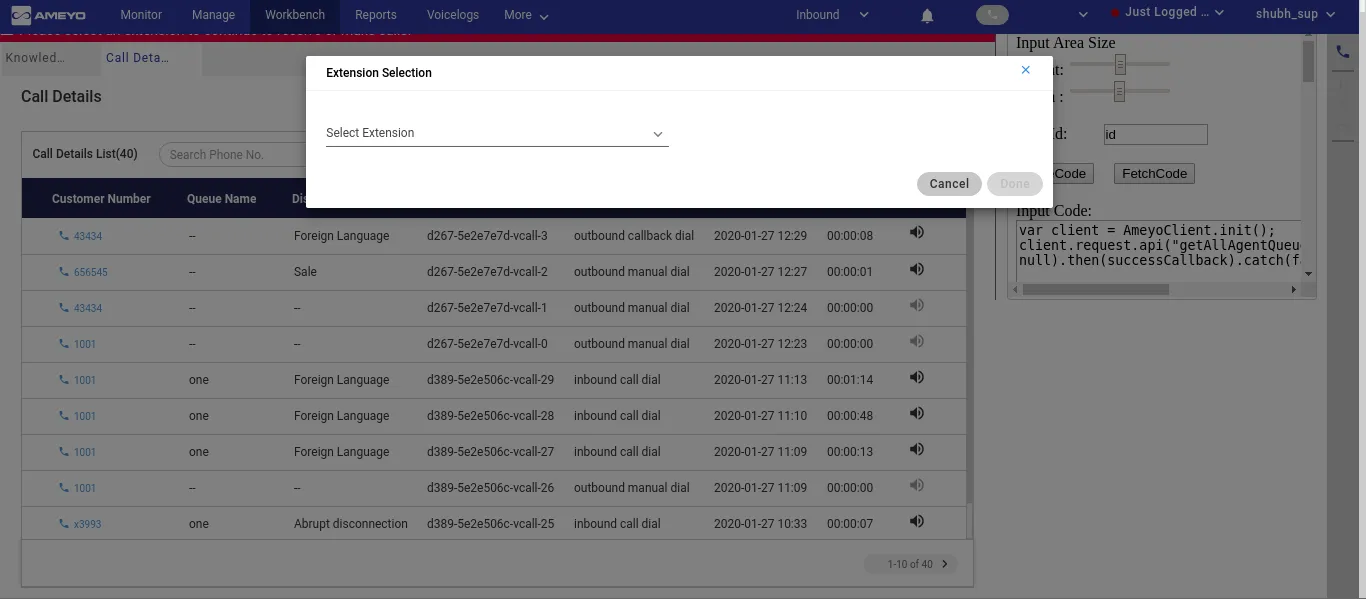Click the Search Phone No. field
The image size is (1366, 599).
[232, 155]
